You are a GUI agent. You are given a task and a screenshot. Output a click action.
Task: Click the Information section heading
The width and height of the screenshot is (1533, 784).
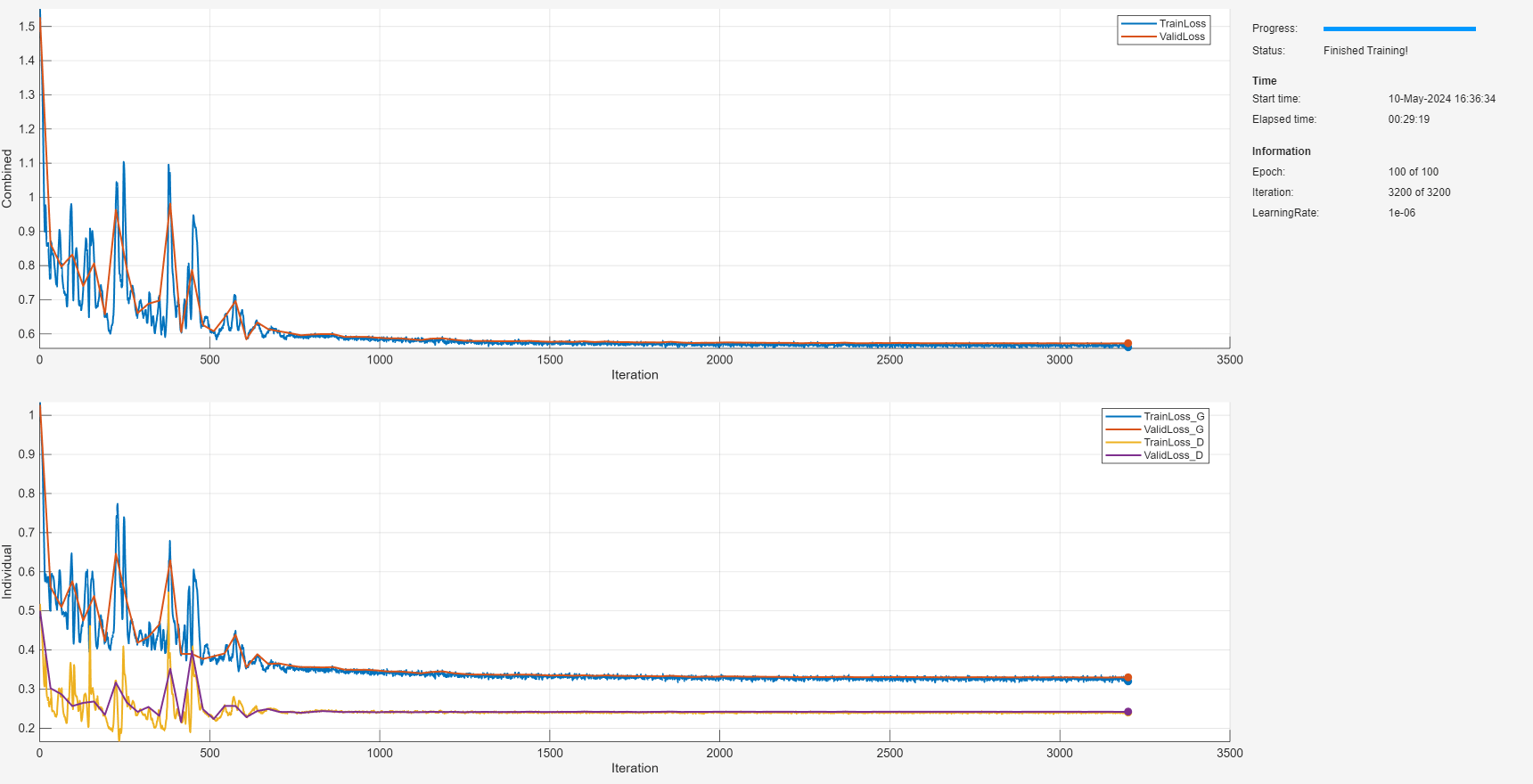(x=1281, y=151)
